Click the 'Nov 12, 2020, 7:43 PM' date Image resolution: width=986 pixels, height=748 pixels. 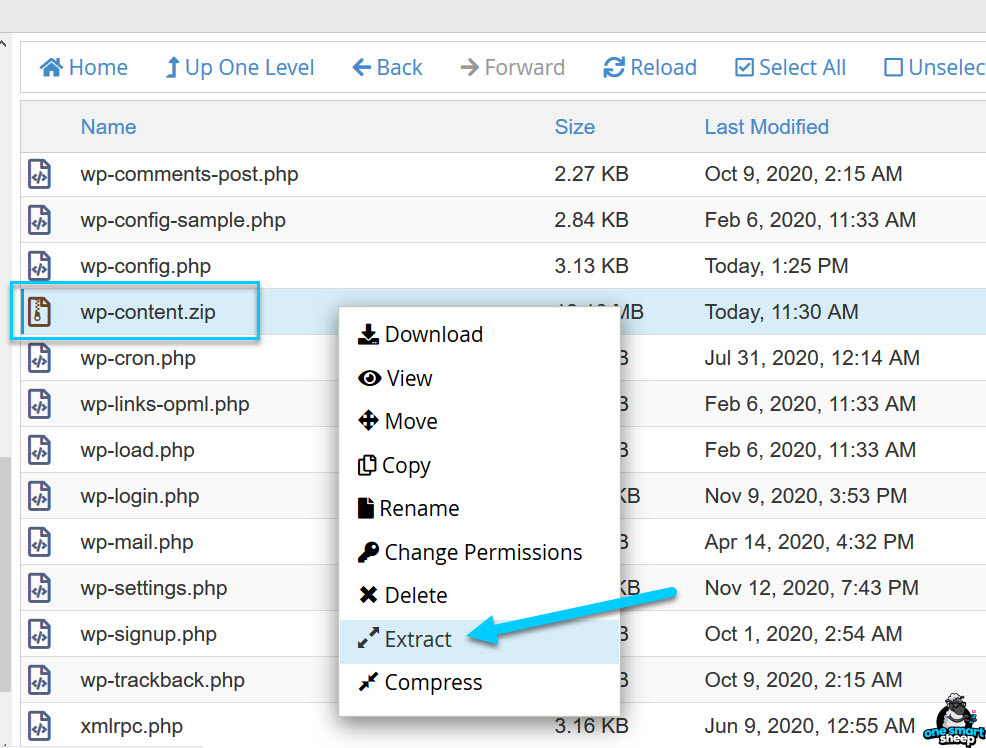coord(811,588)
